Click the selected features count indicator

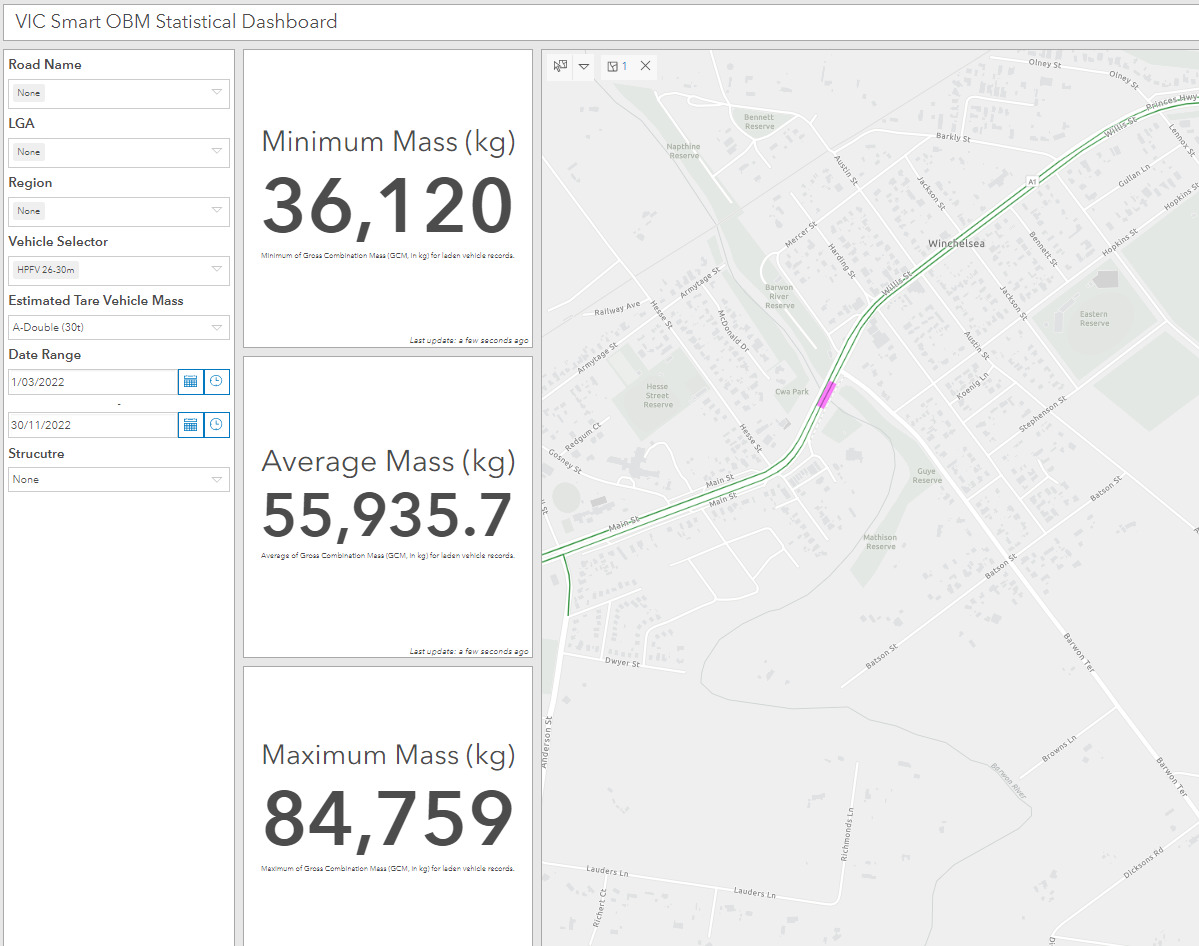617,66
